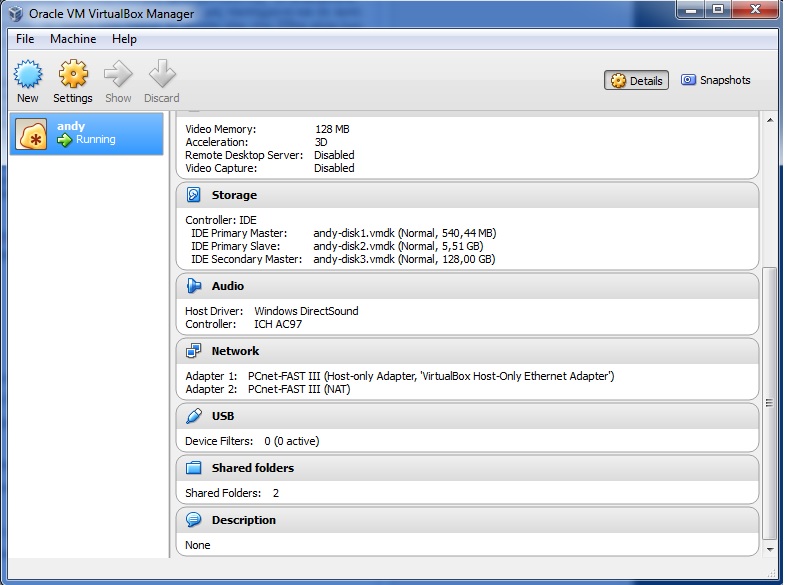Click the ICH AC97 controller value

tap(278, 324)
